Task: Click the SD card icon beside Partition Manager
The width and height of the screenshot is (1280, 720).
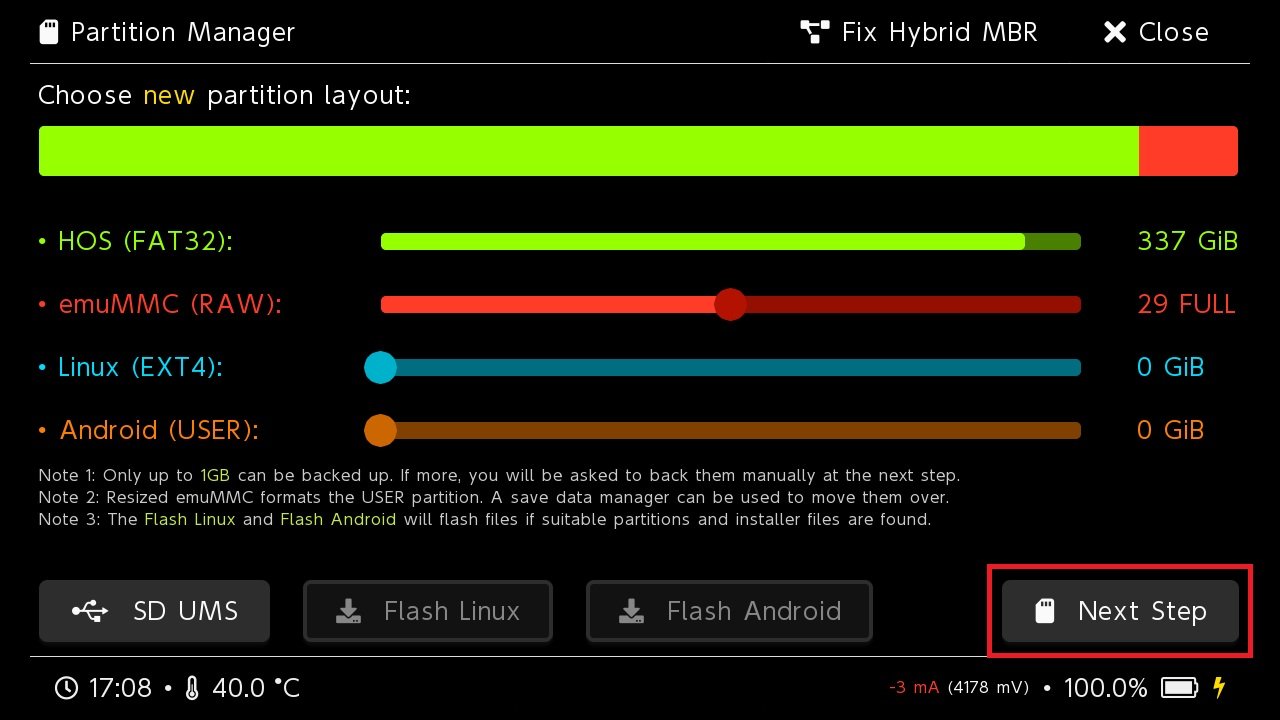Action: pyautogui.click(x=48, y=33)
